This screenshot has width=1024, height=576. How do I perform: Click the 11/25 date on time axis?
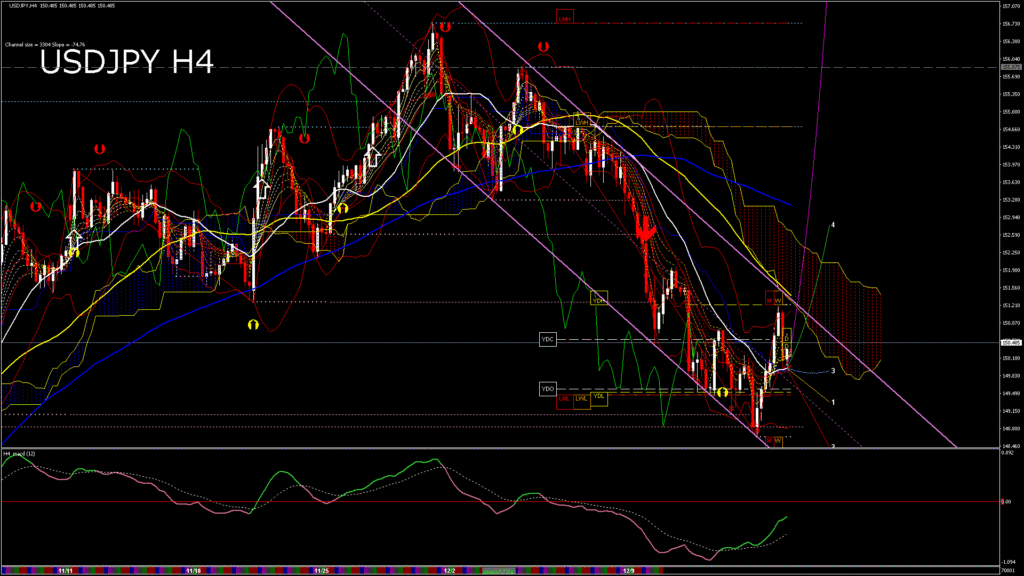(321, 571)
